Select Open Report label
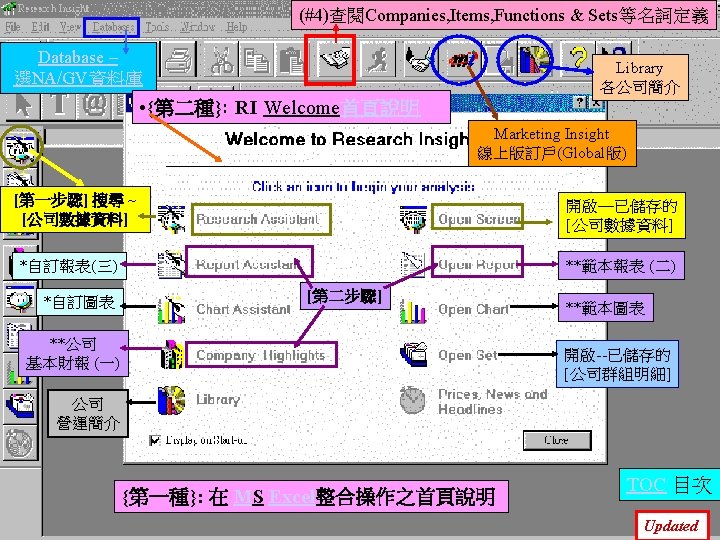Viewport: 720px width, 540px height. coord(478,264)
